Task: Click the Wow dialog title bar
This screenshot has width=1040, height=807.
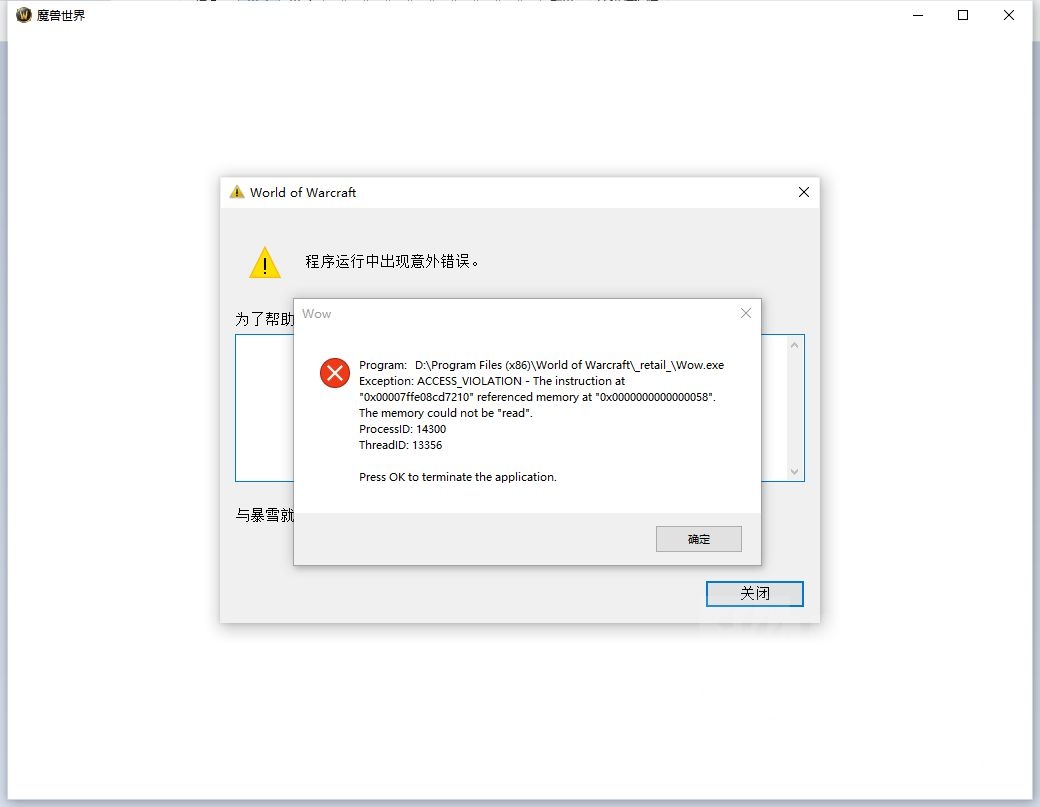Action: (x=517, y=313)
